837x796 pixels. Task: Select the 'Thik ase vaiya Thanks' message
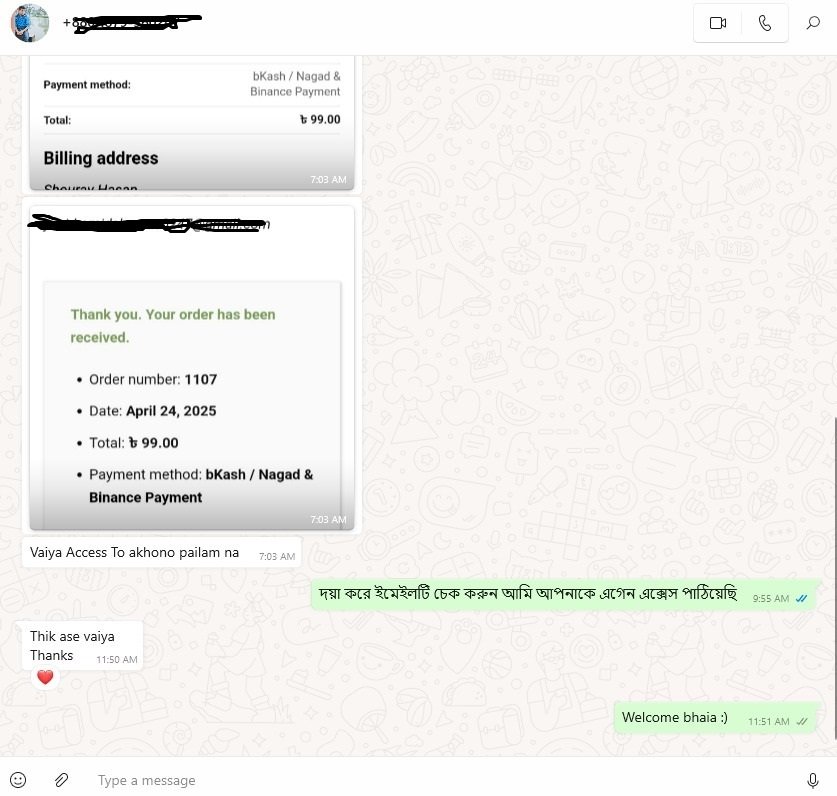82,645
